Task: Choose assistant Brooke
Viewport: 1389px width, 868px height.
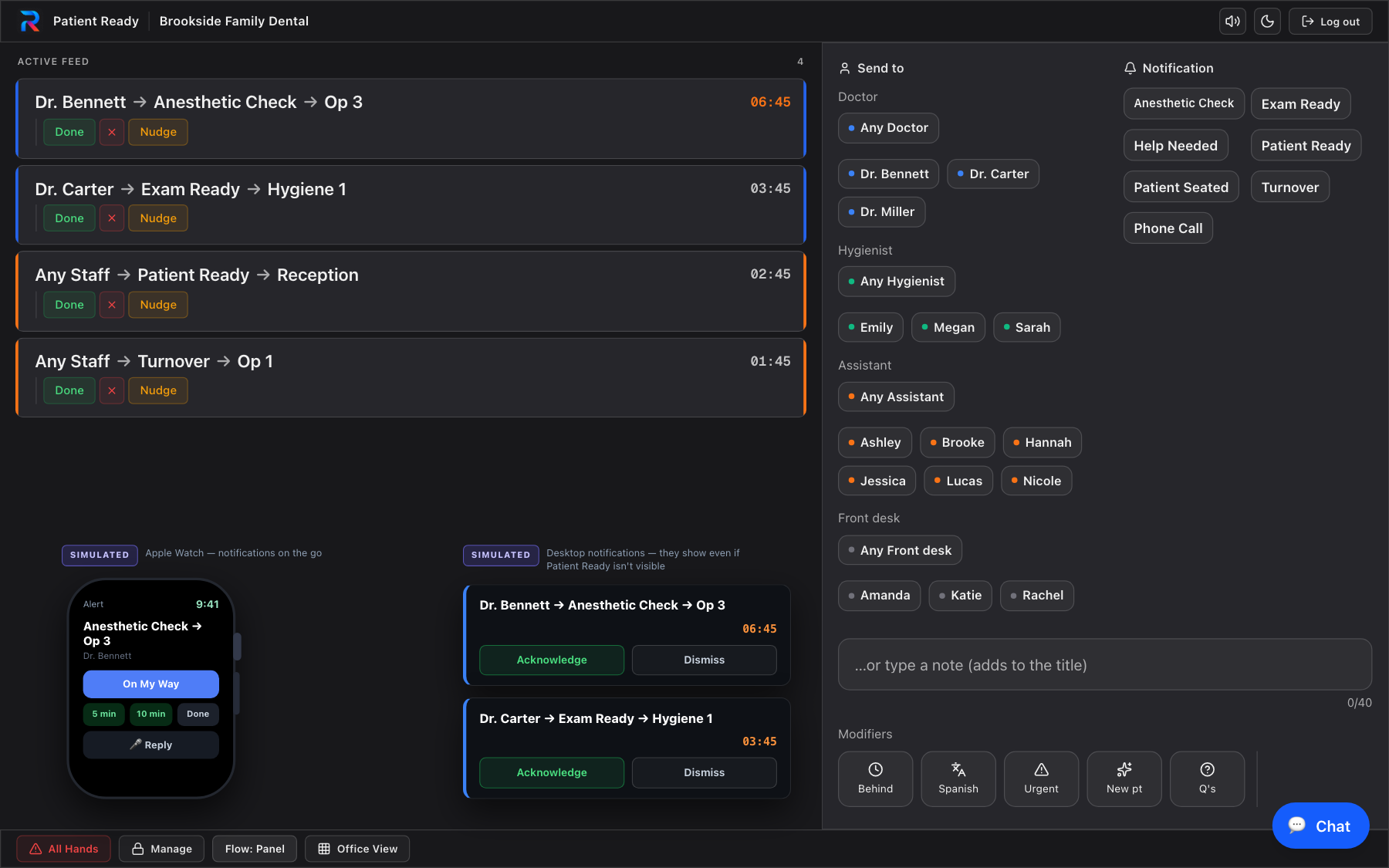Action: tap(957, 443)
